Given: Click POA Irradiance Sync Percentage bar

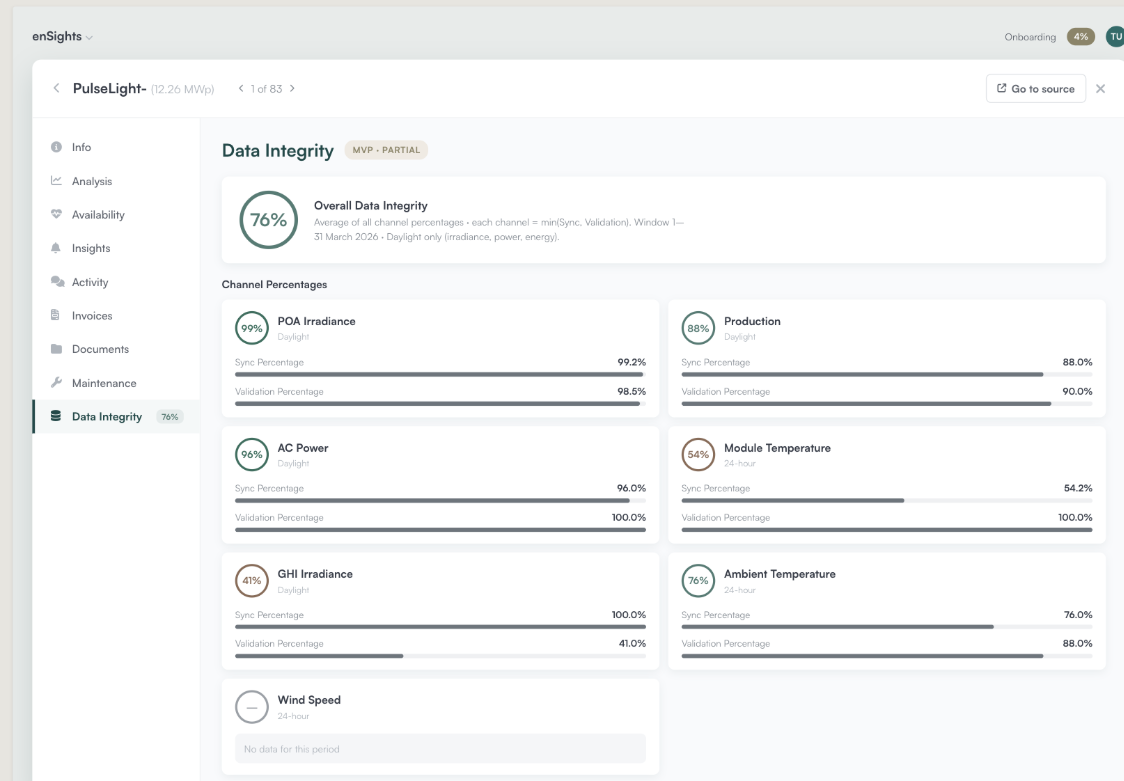Looking at the screenshot, I should [440, 374].
